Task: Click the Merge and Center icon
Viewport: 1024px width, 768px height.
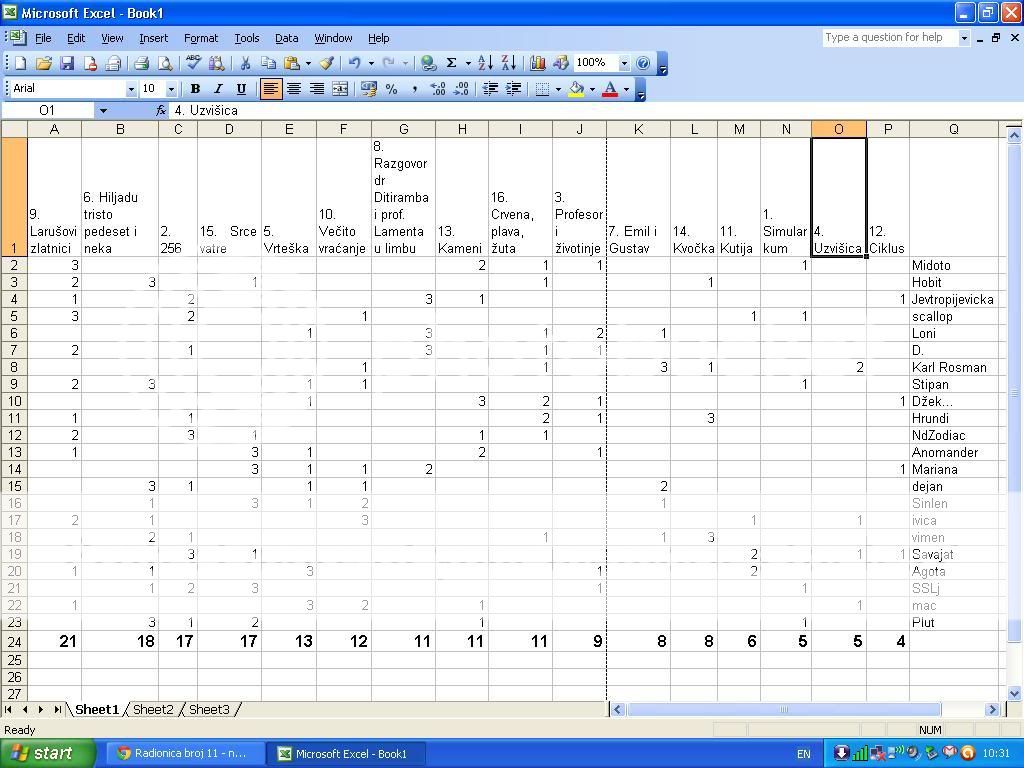Action: click(340, 89)
